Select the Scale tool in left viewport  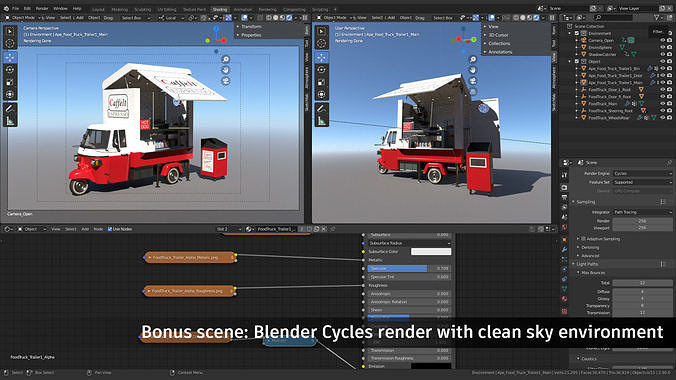point(10,82)
